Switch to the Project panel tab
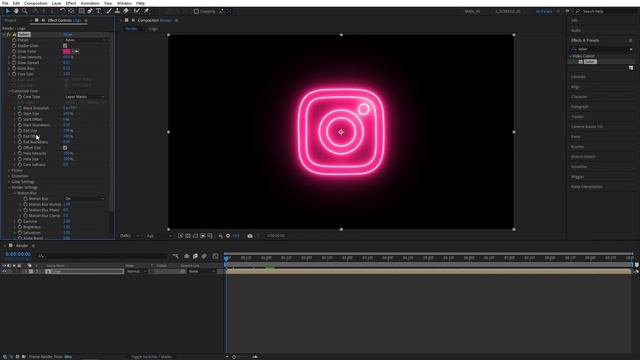Viewport: 640px width, 360px height. coord(10,20)
